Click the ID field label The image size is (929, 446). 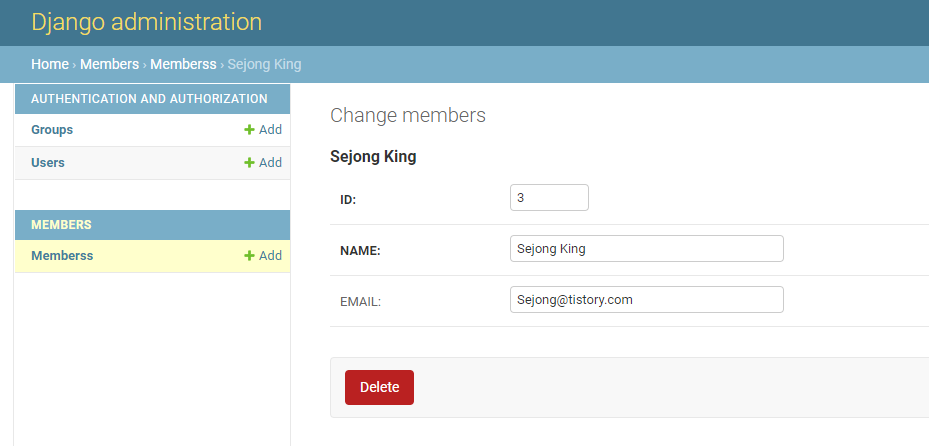pyautogui.click(x=348, y=200)
